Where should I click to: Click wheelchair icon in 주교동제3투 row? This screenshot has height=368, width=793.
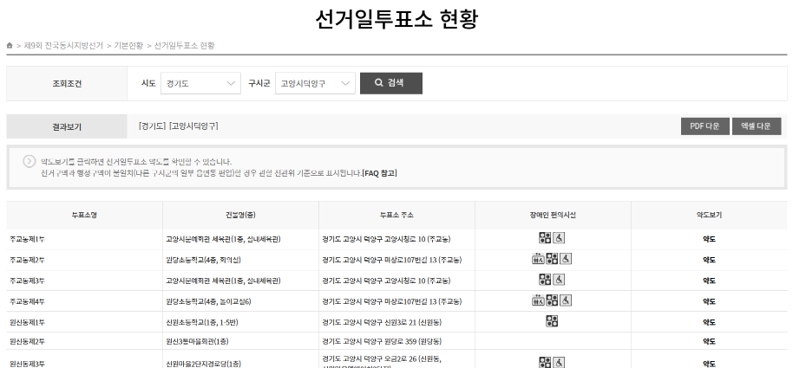point(559,280)
